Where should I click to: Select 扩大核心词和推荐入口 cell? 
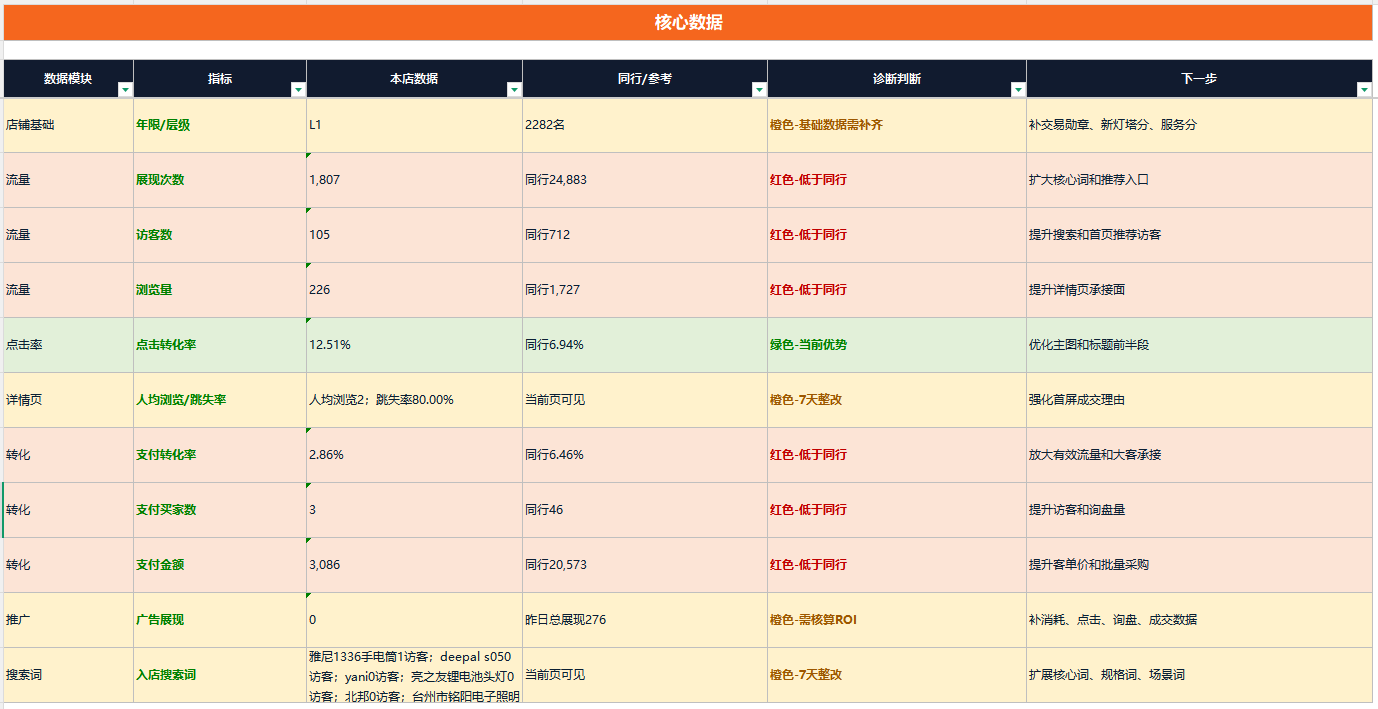click(x=1199, y=181)
